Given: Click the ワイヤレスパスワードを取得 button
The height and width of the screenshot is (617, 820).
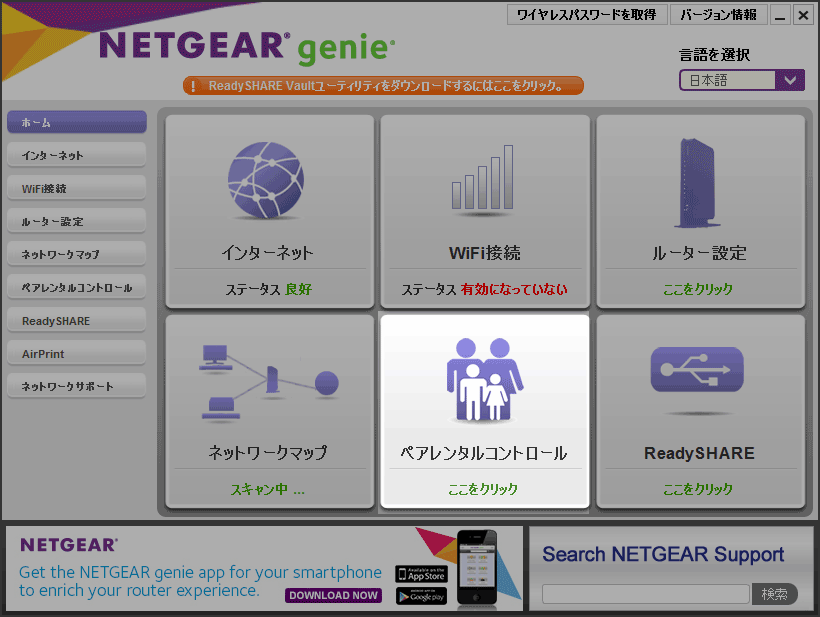Looking at the screenshot, I should pos(587,15).
